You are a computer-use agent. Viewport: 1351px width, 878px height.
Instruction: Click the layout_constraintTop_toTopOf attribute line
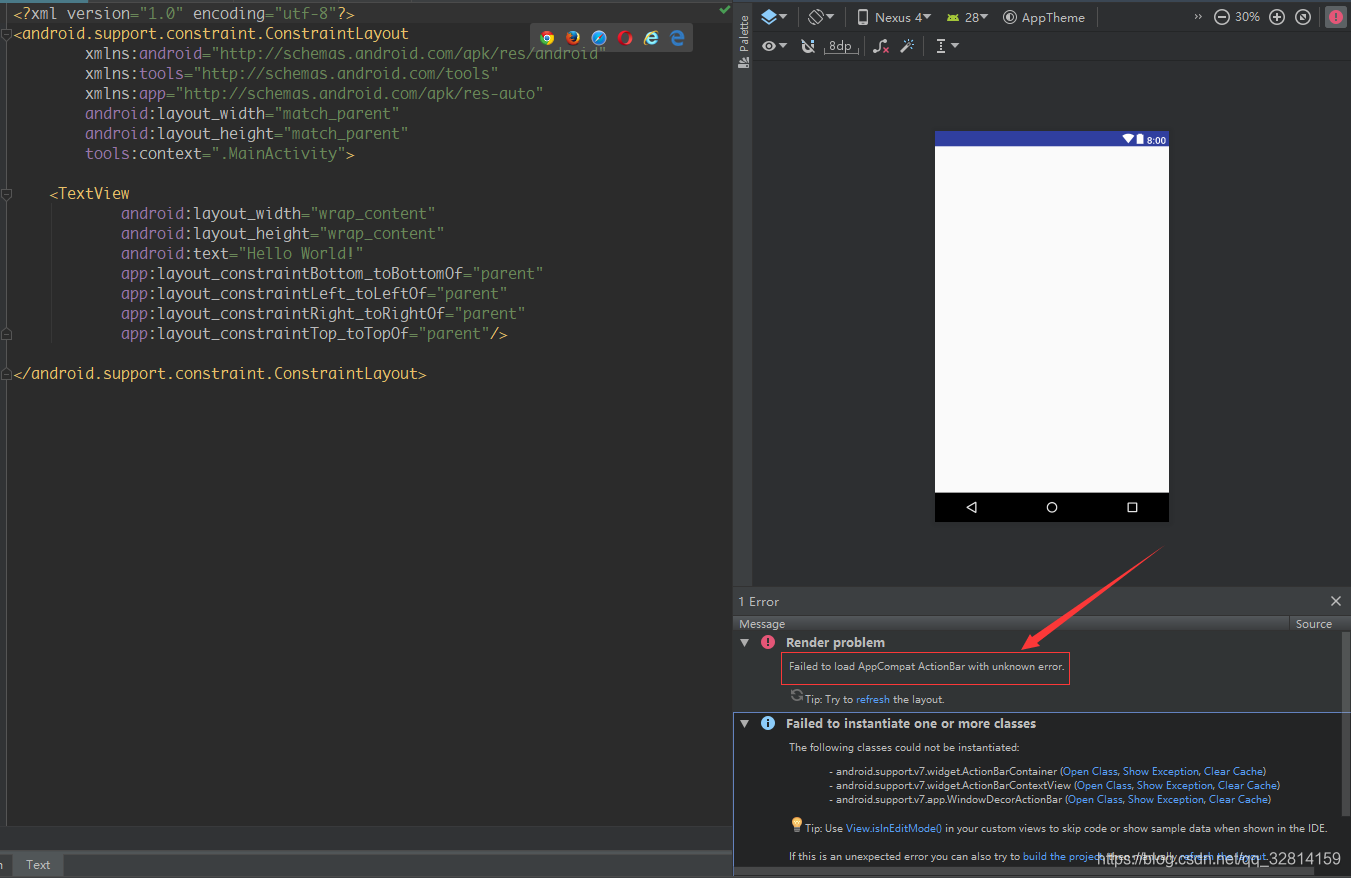tap(314, 334)
